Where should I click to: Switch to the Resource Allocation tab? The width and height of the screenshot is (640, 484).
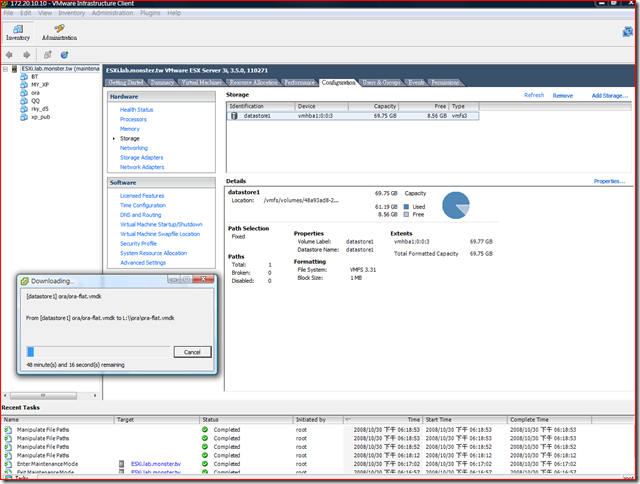[x=253, y=82]
